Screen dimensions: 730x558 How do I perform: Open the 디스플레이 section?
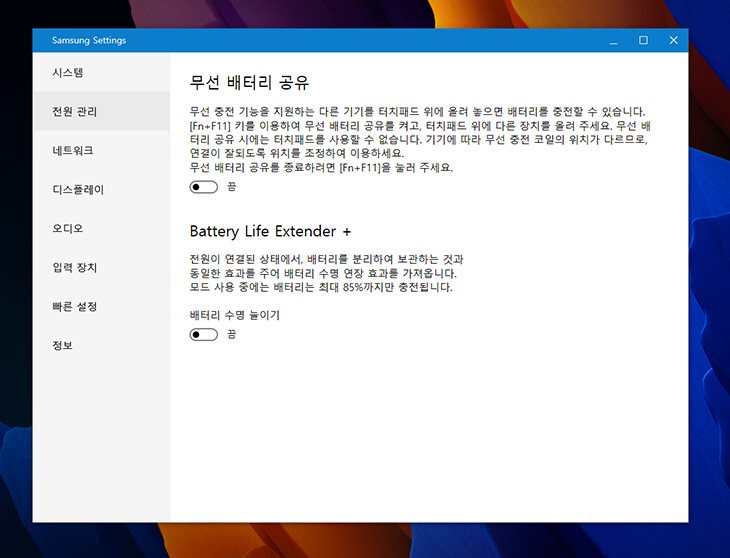101,189
